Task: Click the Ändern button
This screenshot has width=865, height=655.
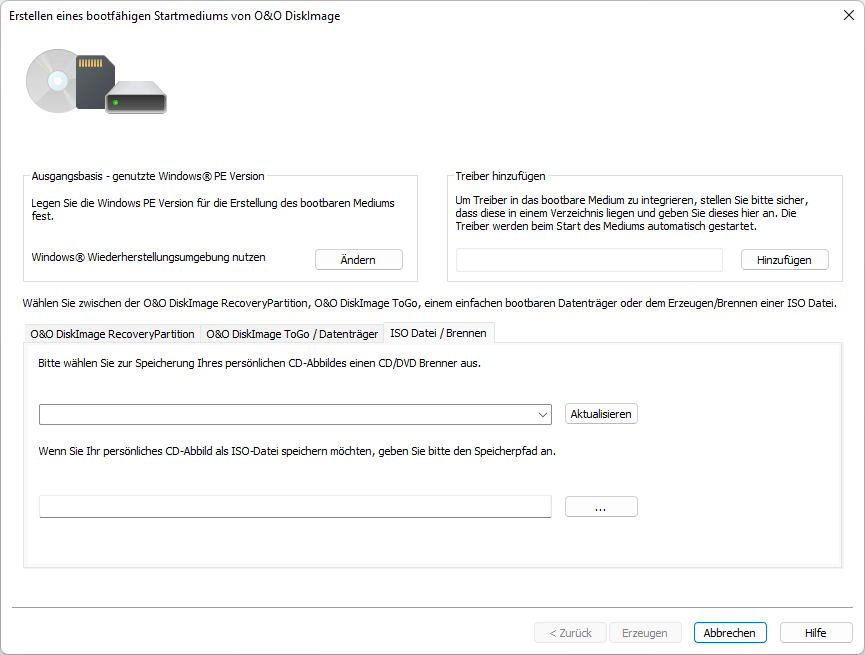Action: [x=359, y=259]
